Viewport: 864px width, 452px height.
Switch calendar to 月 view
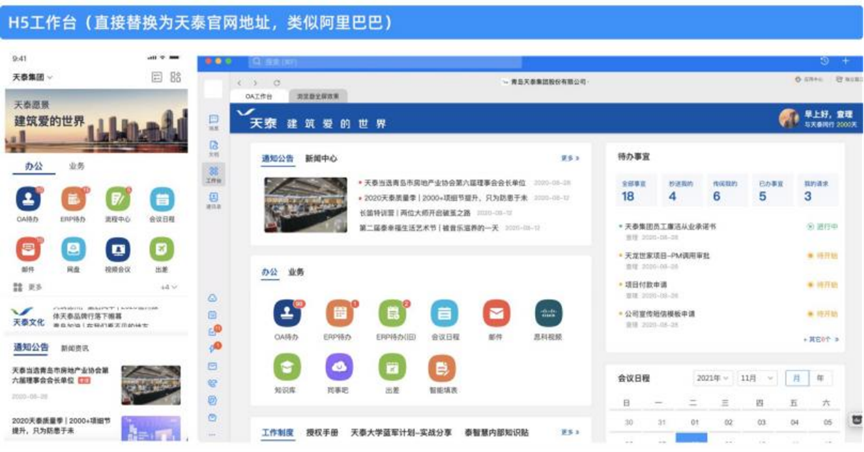pos(797,378)
